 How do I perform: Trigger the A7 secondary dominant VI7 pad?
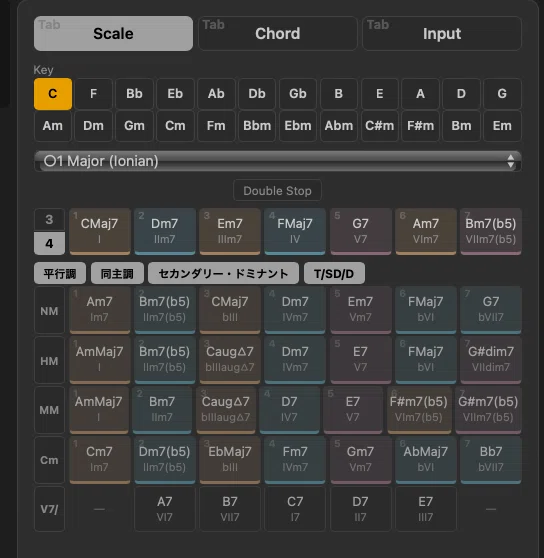165,509
